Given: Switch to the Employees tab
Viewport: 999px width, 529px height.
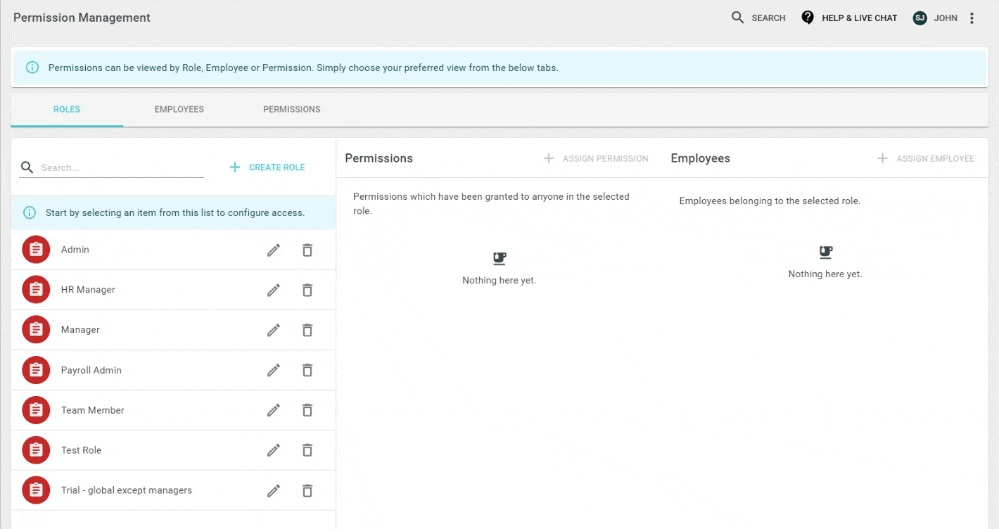Looking at the screenshot, I should click(179, 110).
